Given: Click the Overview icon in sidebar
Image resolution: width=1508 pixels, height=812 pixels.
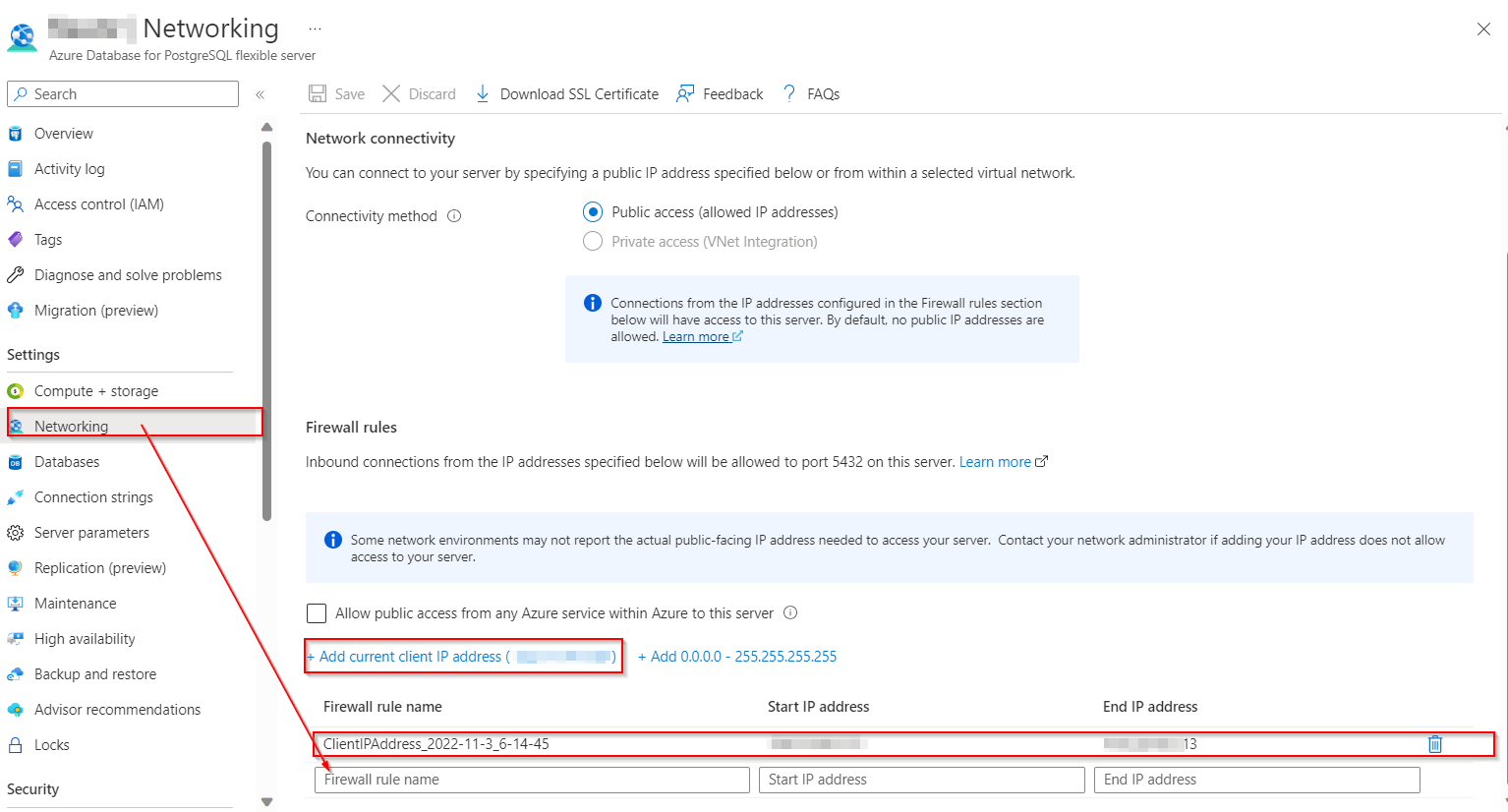Looking at the screenshot, I should click(x=16, y=134).
